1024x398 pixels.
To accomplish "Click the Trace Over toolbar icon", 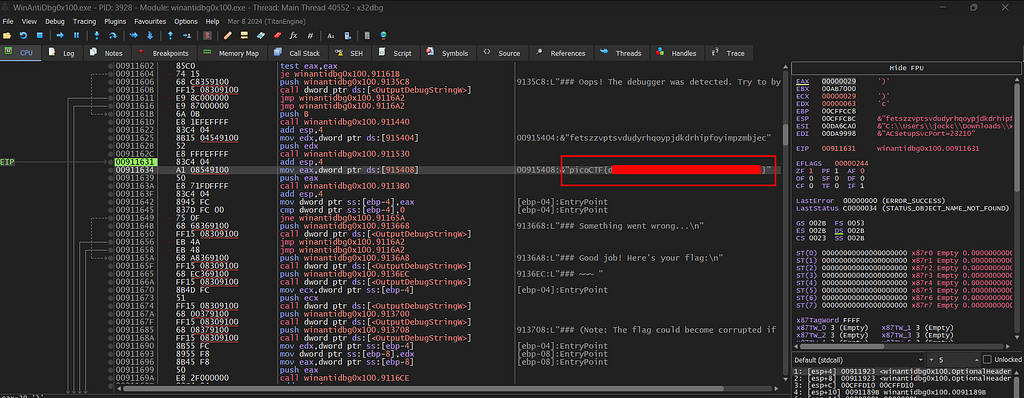I will pyautogui.click(x=150, y=35).
